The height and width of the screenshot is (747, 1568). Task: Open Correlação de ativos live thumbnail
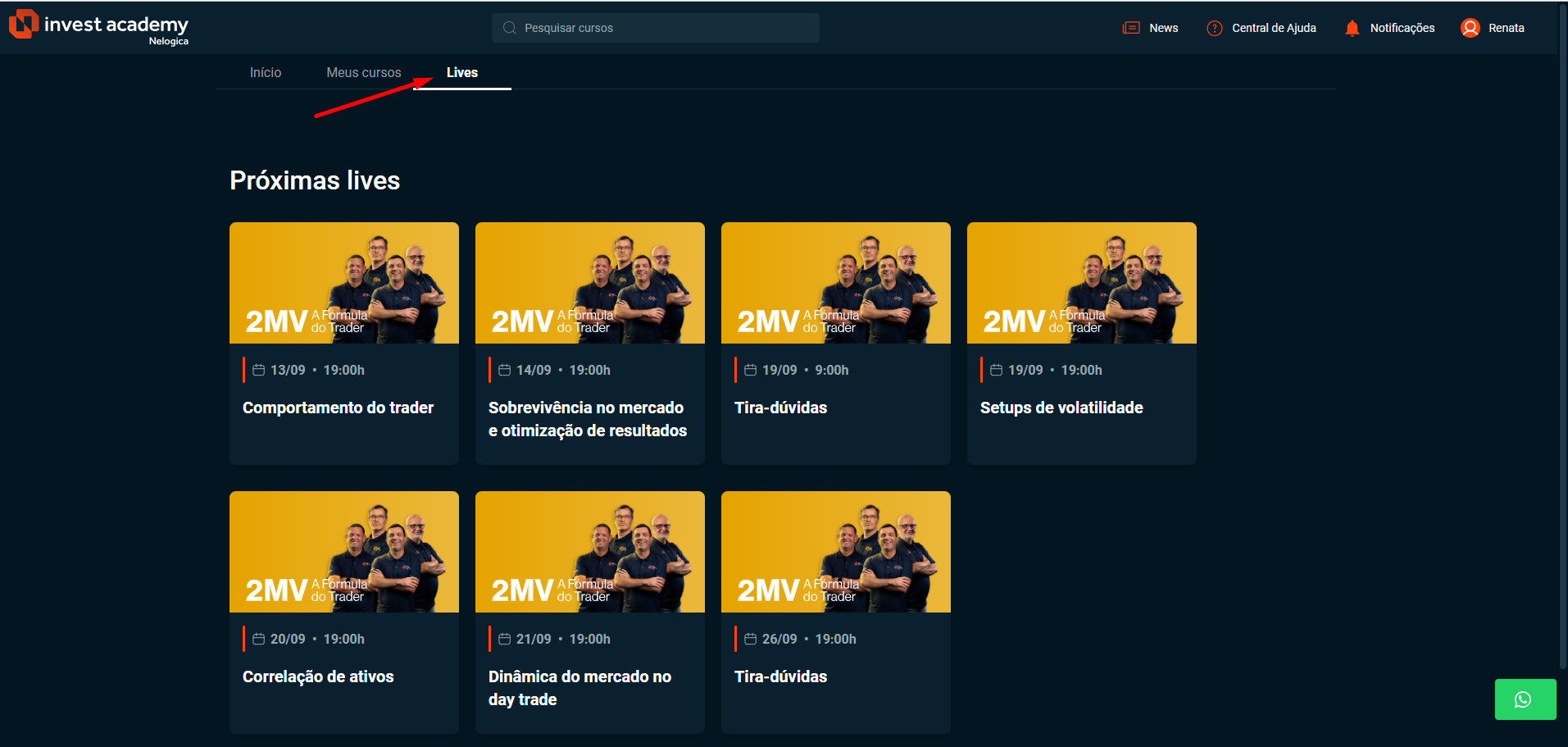pos(344,552)
